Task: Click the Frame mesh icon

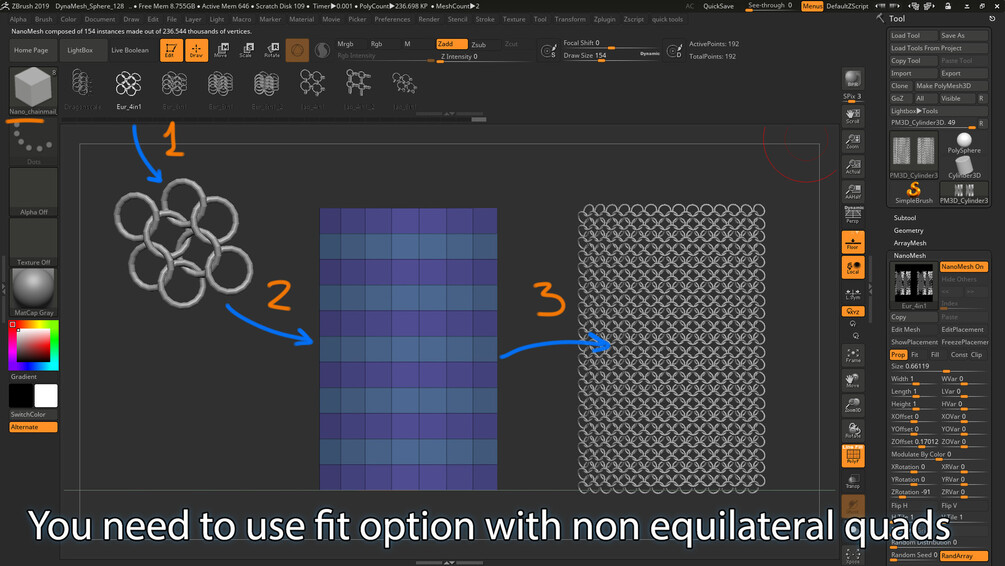Action: [852, 355]
